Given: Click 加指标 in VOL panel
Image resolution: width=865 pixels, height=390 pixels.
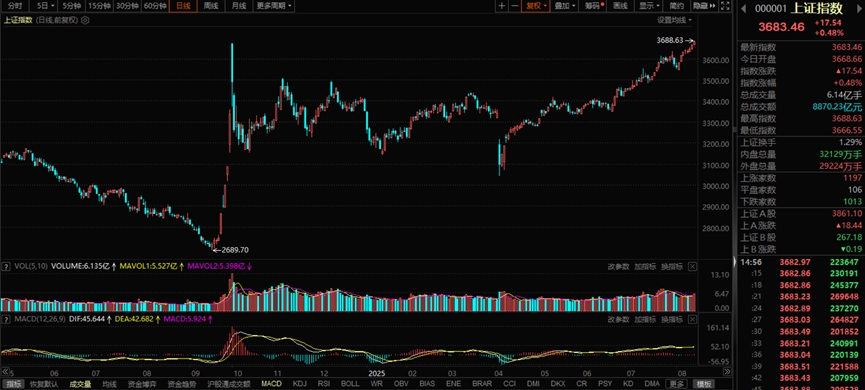Looking at the screenshot, I should click(645, 266).
